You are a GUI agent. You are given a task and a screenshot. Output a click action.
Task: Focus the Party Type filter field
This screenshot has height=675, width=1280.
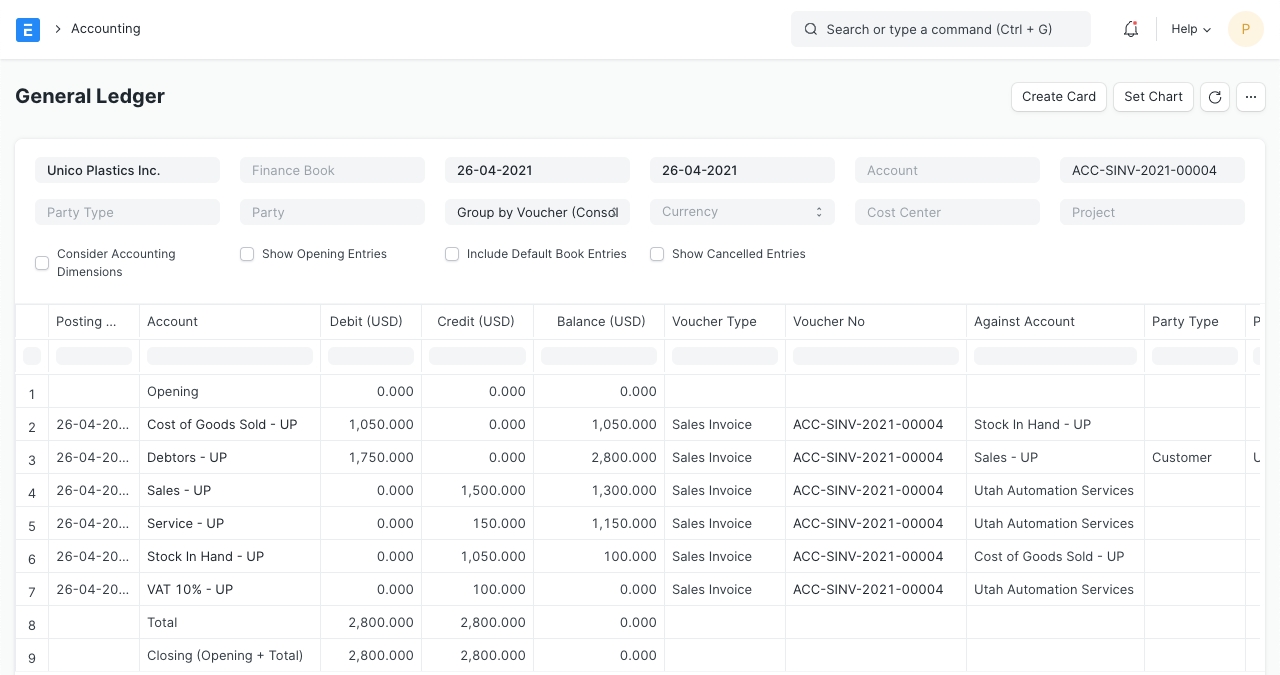(x=127, y=212)
